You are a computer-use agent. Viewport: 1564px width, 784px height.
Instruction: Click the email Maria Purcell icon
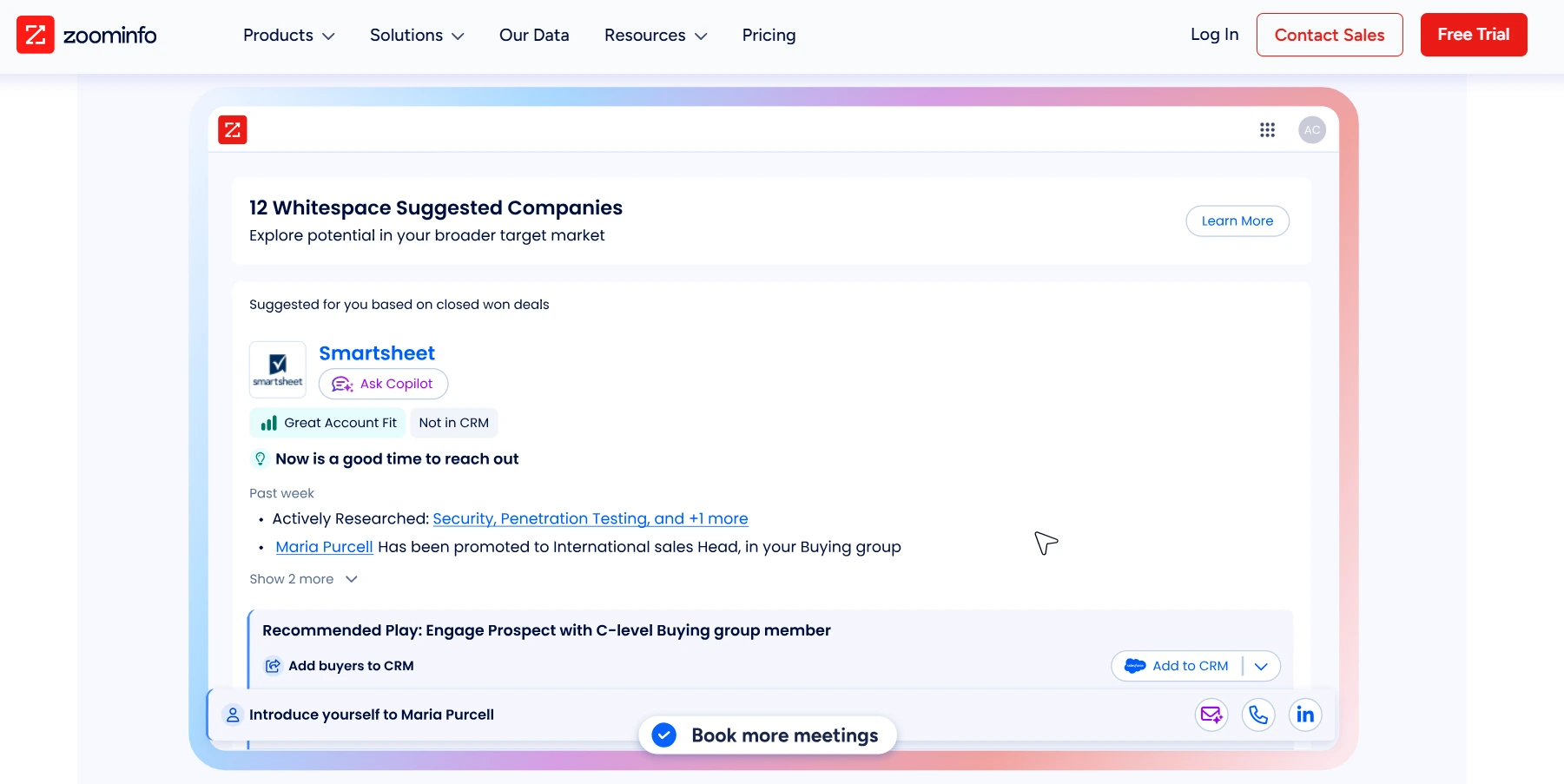(1211, 715)
